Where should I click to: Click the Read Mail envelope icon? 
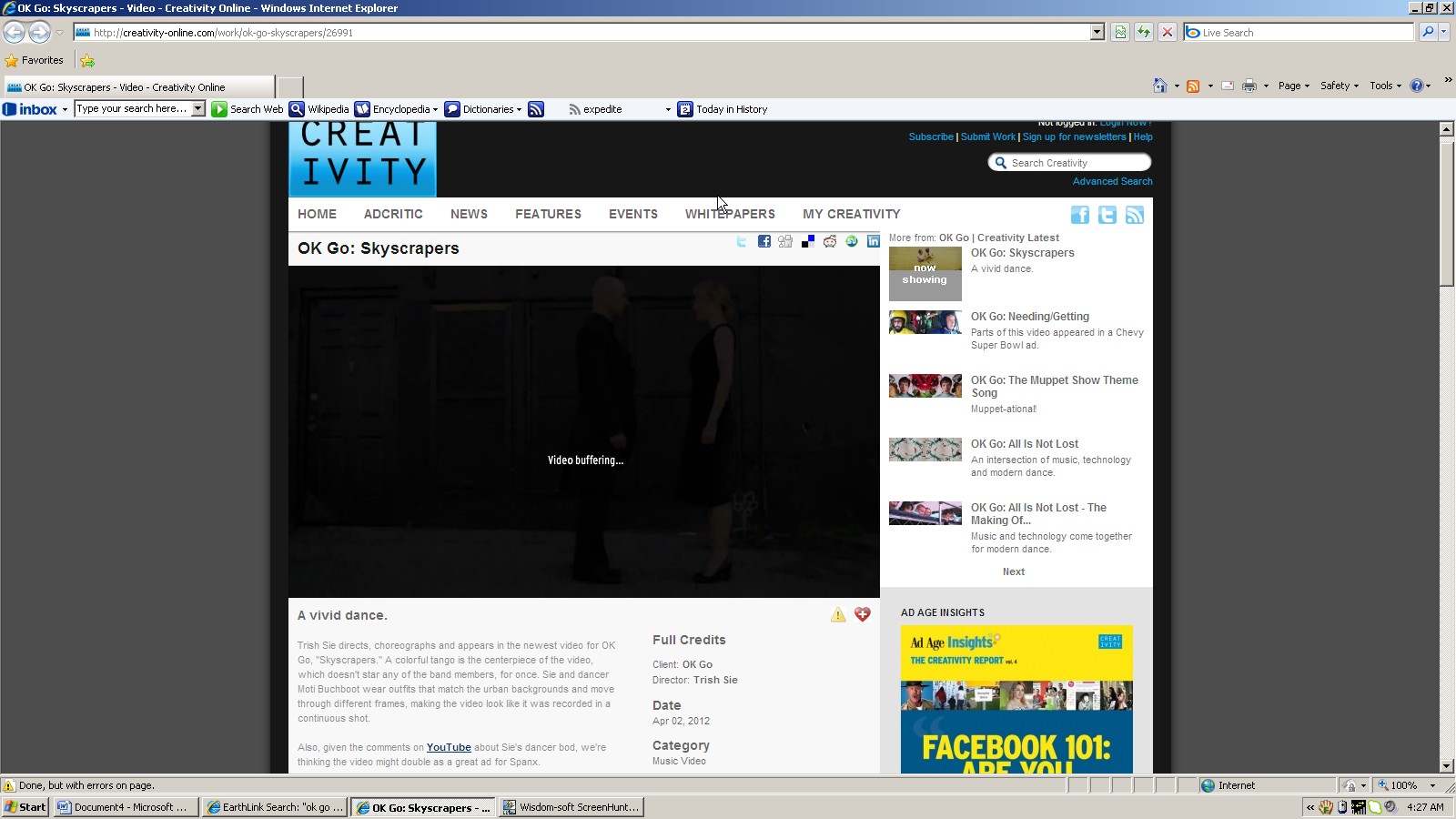[x=1228, y=86]
